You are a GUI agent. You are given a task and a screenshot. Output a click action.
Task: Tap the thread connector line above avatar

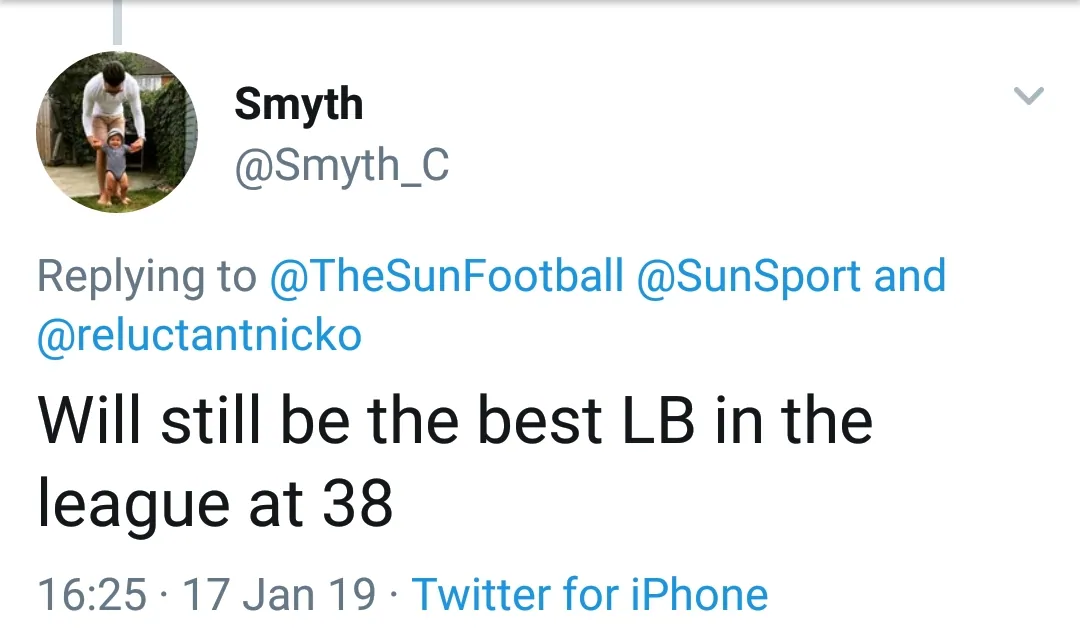(117, 22)
